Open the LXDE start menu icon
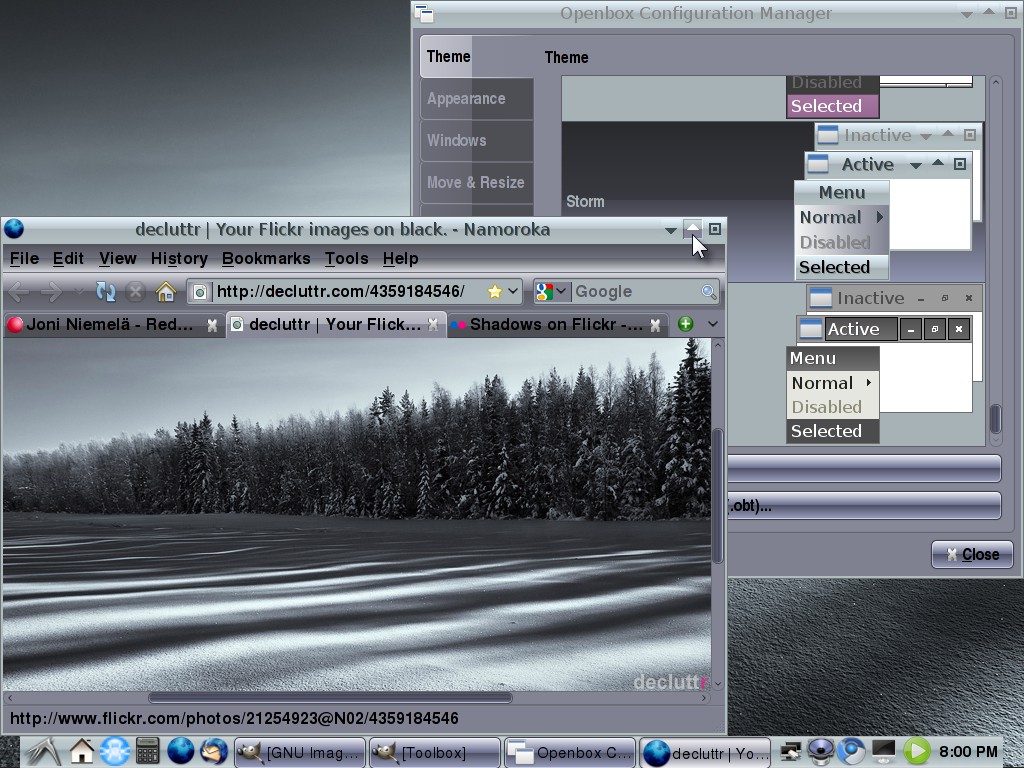Image resolution: width=1024 pixels, height=768 pixels. [43, 751]
